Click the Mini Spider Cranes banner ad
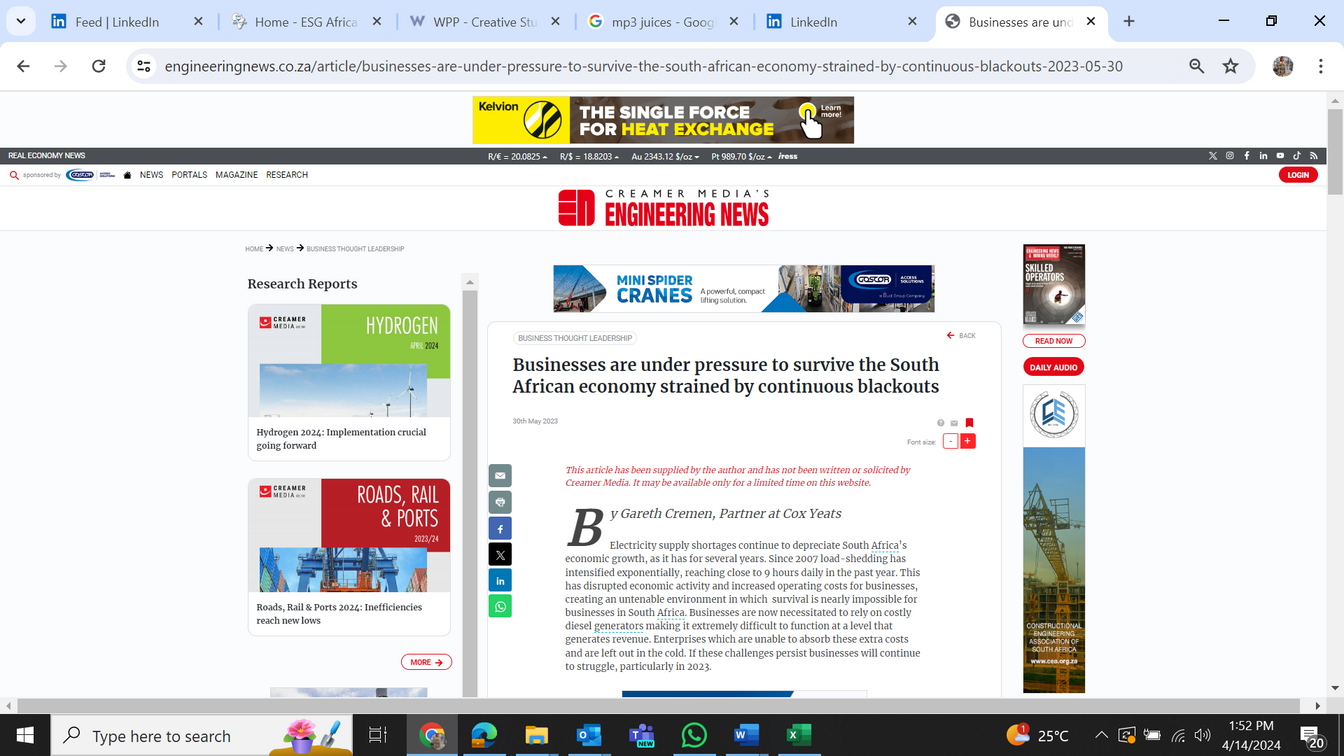 (x=743, y=289)
